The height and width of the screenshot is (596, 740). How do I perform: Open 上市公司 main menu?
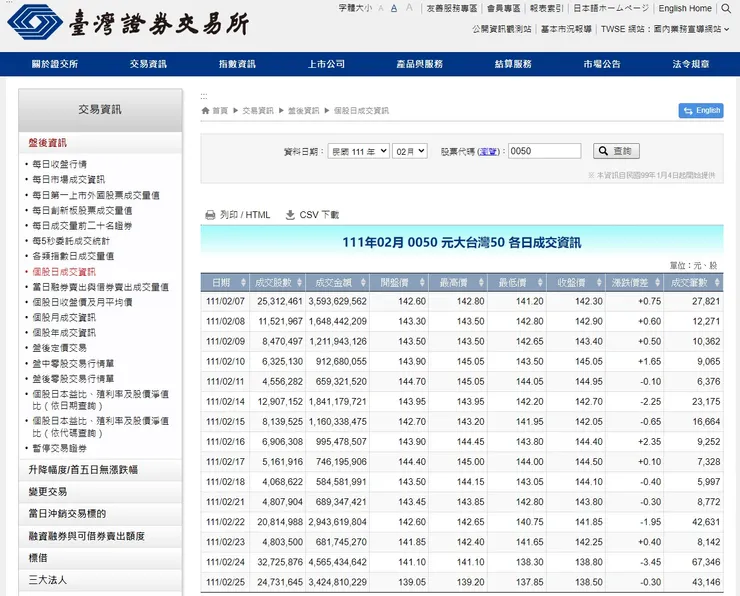(326, 64)
